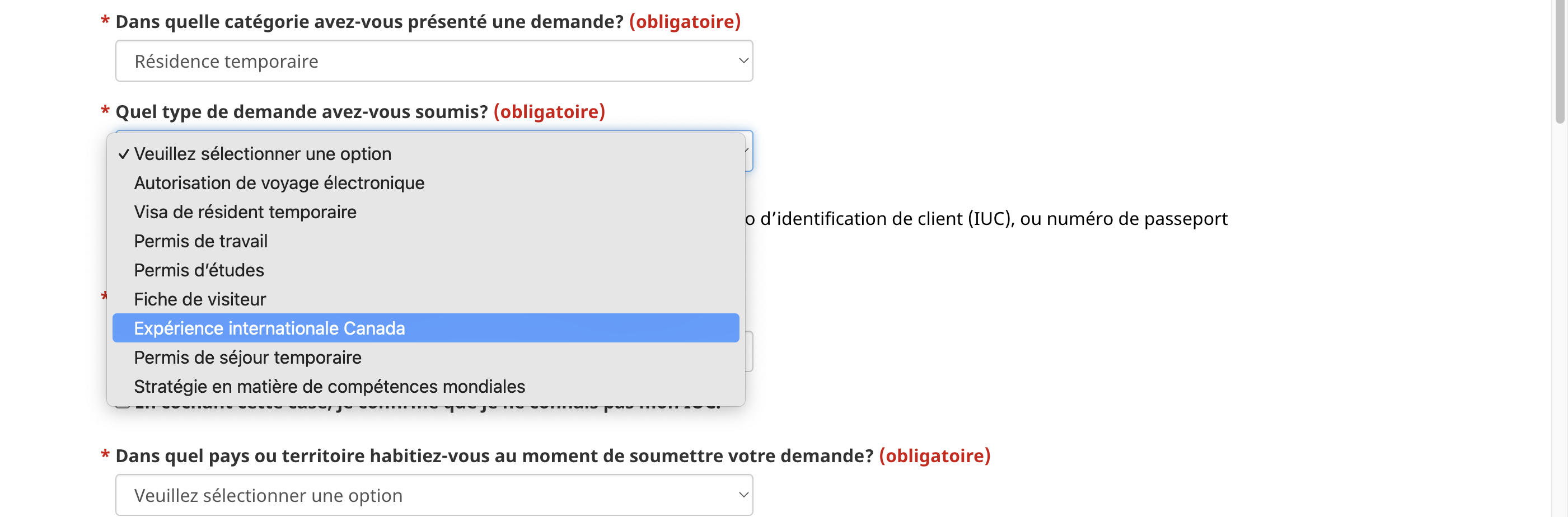Select highlighted "Expérience internationale Canada" option
Screen dimensions: 1568x517
coord(269,328)
